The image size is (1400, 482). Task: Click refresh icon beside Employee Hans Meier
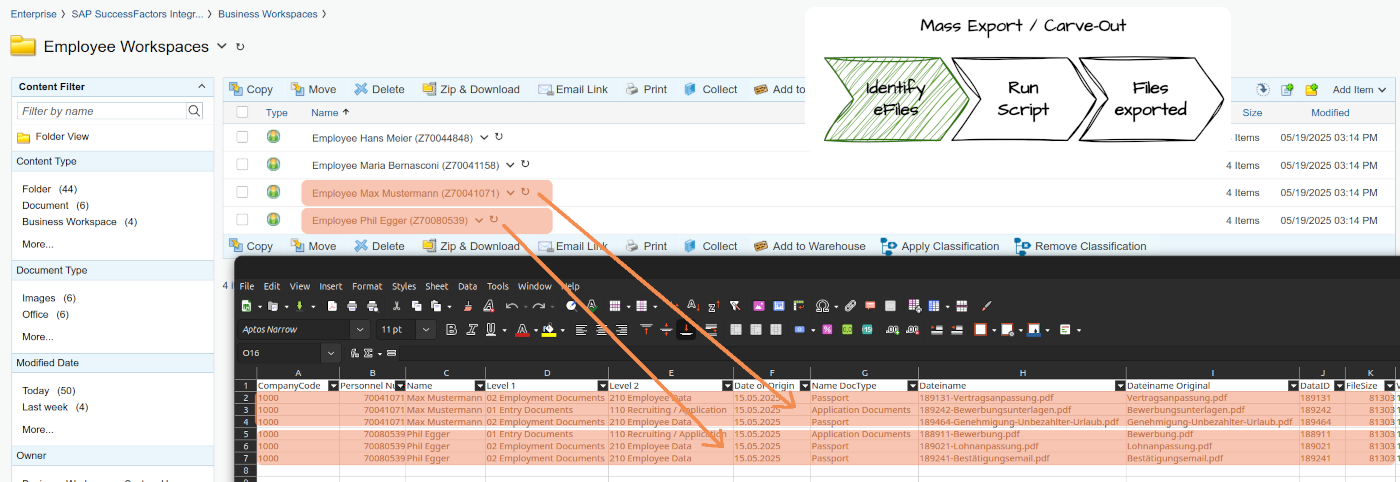(x=502, y=137)
